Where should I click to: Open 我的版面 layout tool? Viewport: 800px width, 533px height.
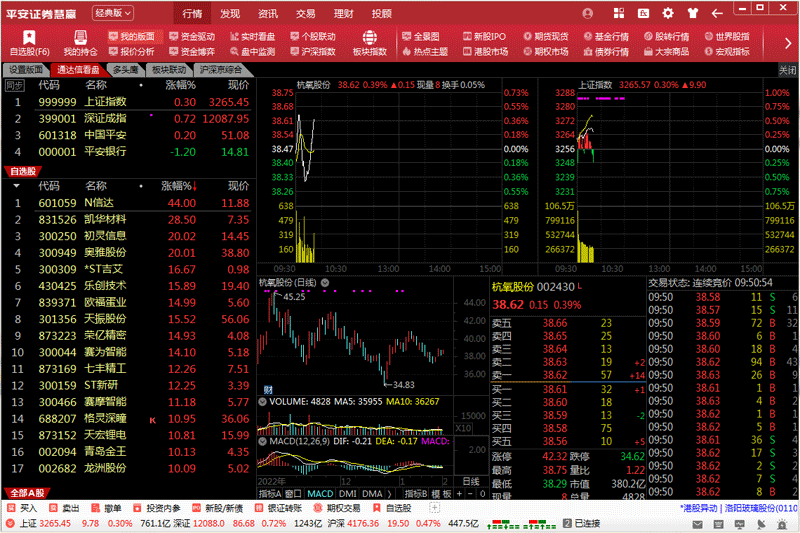pos(132,36)
